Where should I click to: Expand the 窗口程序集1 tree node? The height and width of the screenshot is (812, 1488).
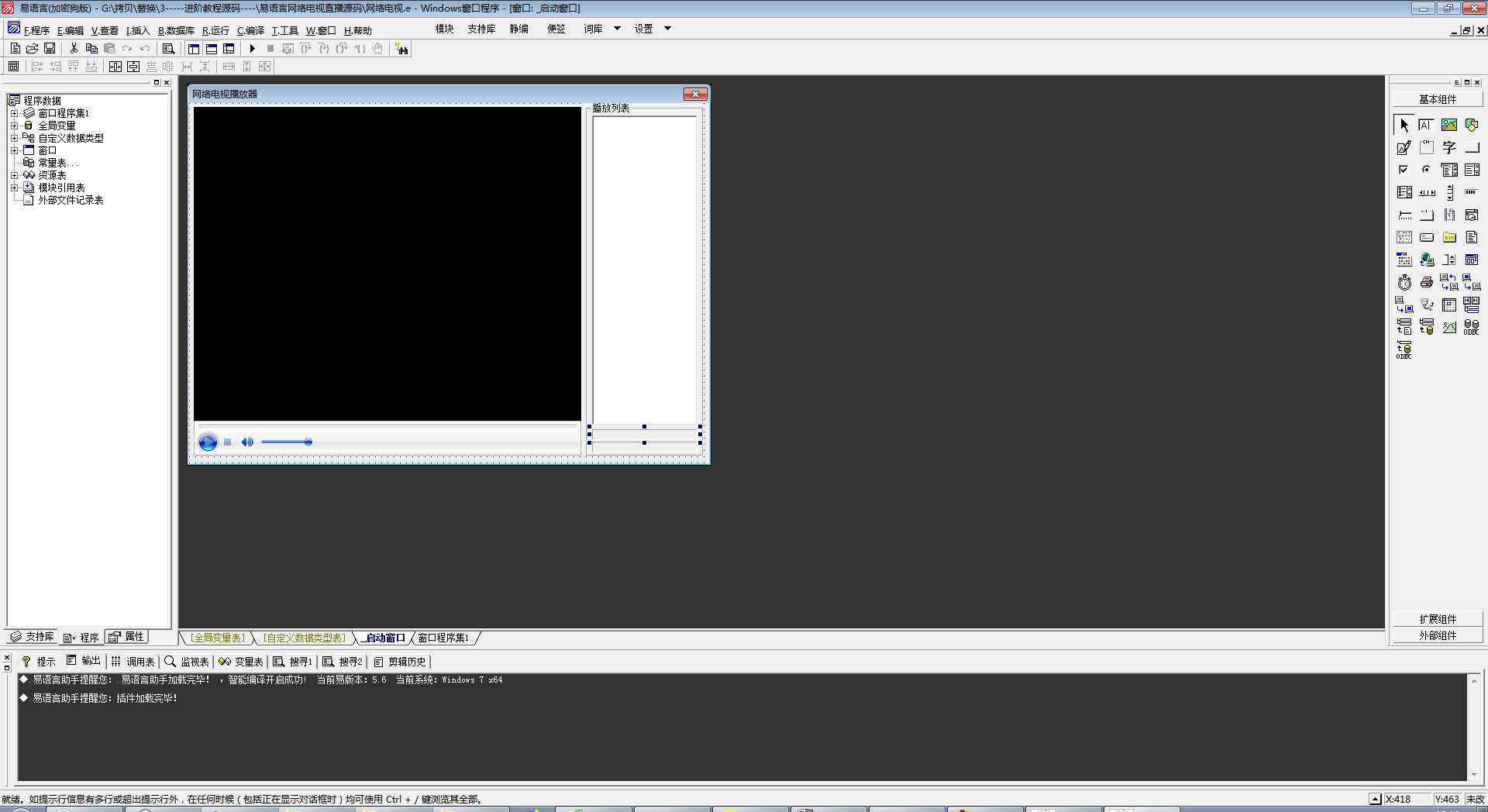pos(14,113)
